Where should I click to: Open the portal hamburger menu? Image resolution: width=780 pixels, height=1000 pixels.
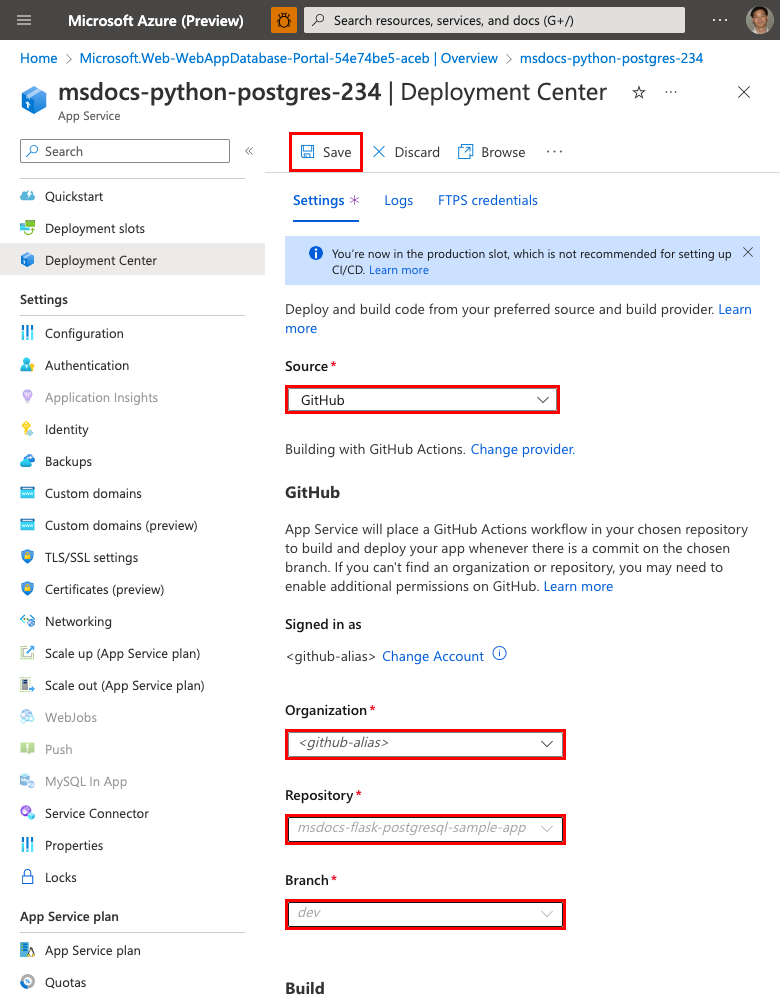[24, 19]
